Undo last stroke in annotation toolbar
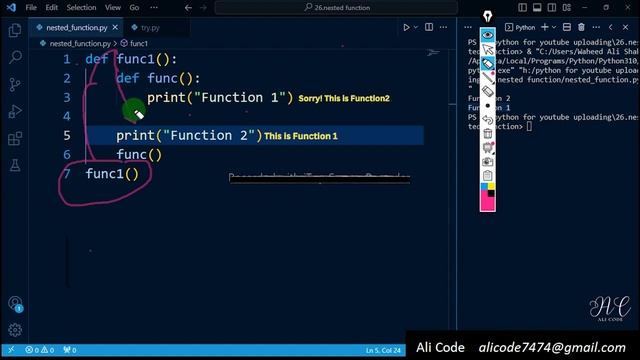 tap(487, 120)
